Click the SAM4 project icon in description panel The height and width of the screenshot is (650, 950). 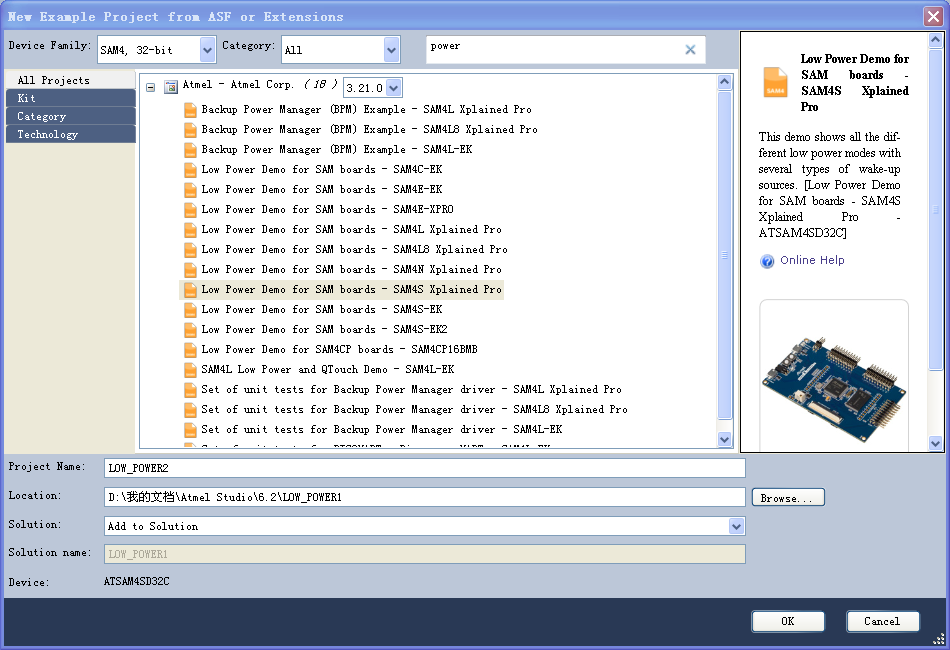pyautogui.click(x=775, y=82)
